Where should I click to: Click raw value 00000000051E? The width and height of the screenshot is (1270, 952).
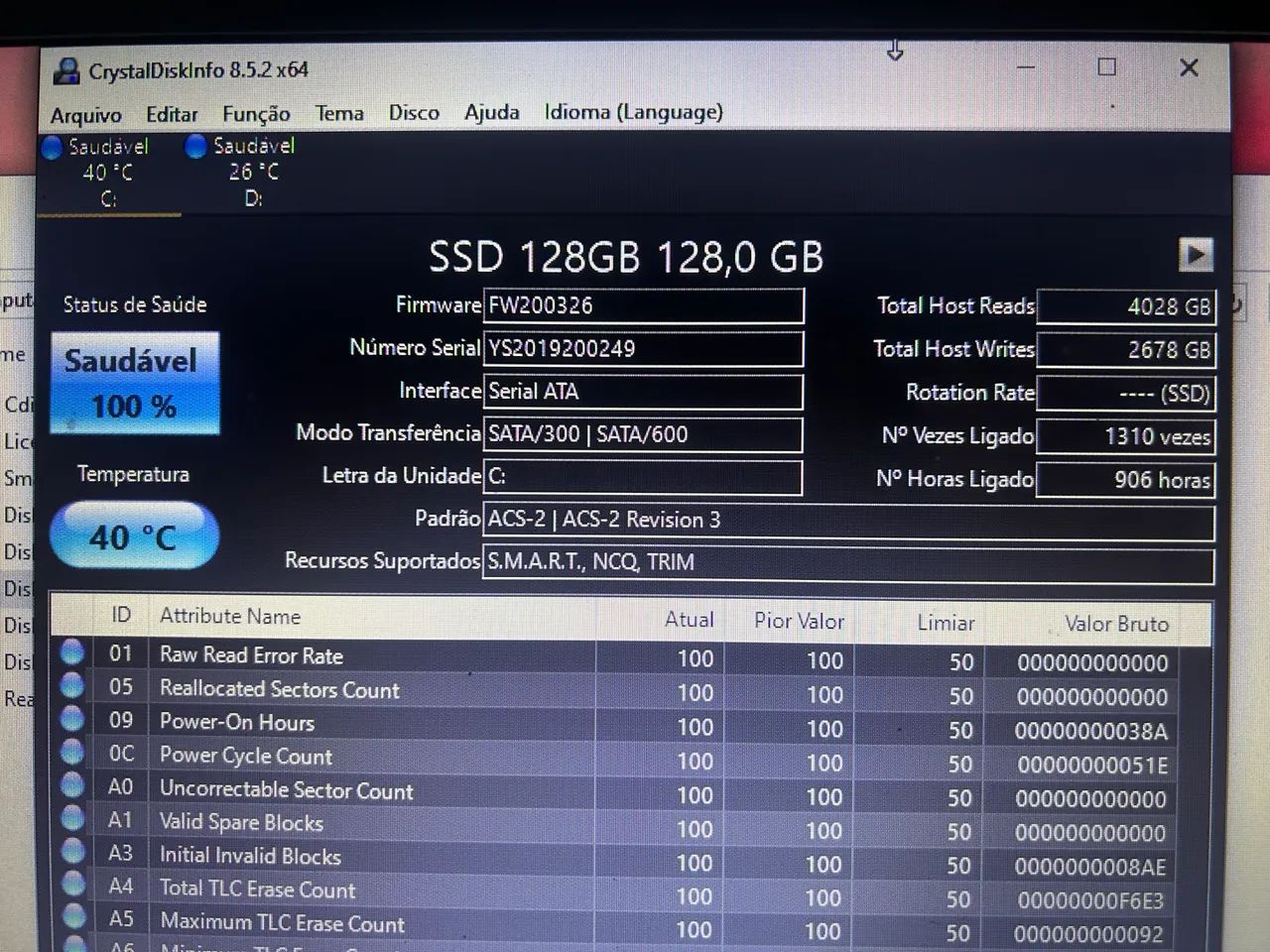click(x=1091, y=766)
